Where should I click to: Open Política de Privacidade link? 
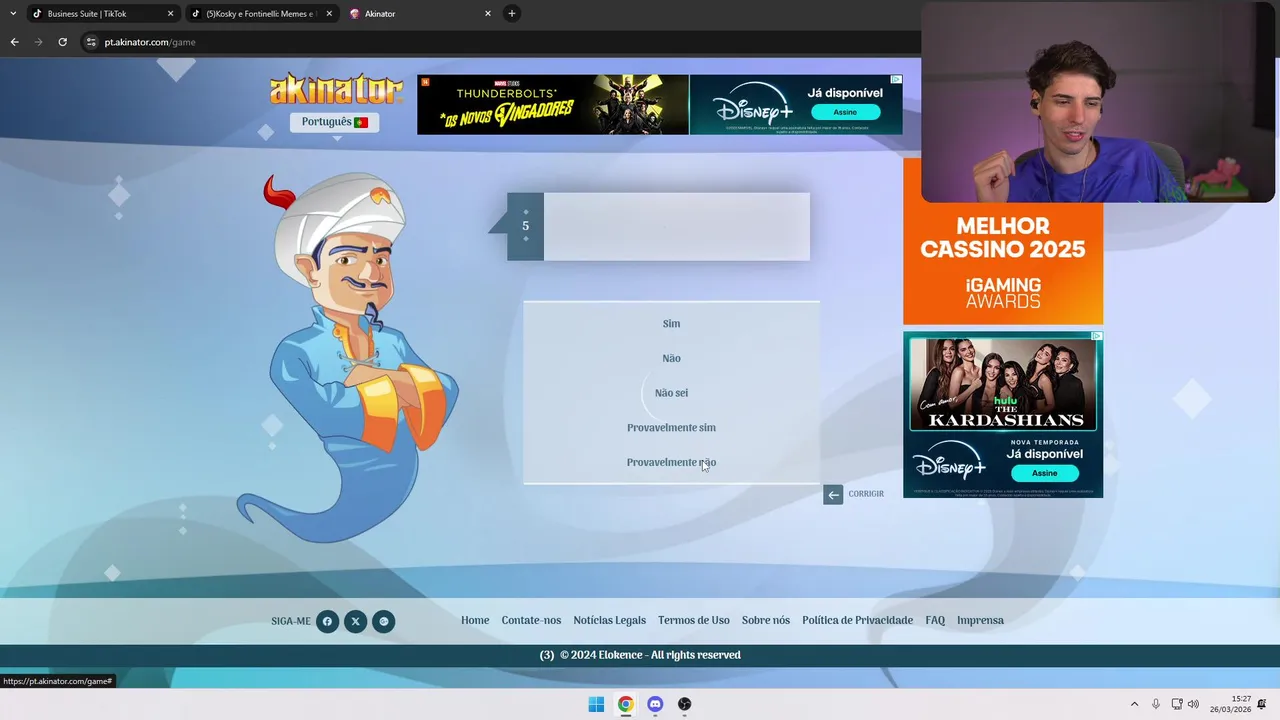pos(857,621)
